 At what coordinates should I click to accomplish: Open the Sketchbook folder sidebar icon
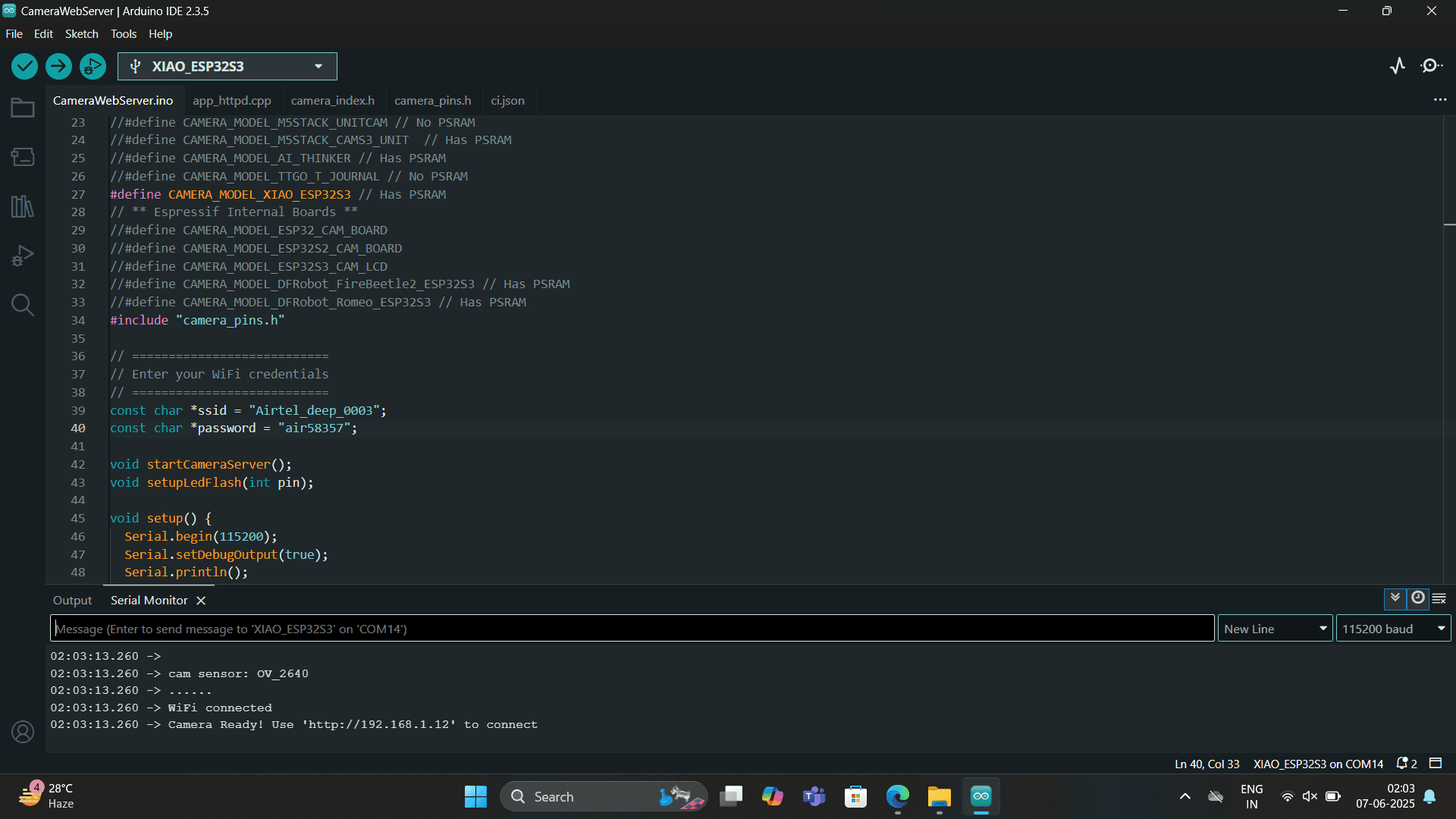pyautogui.click(x=23, y=108)
